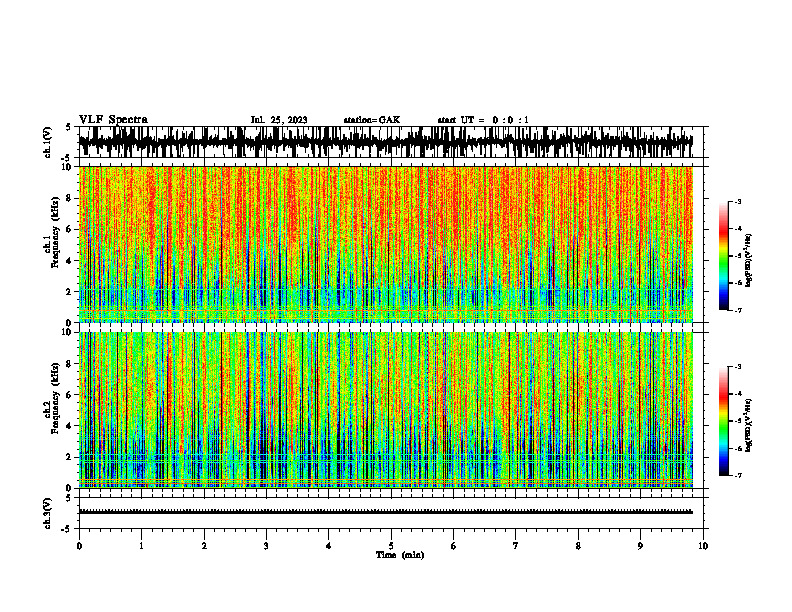Click the ch.2 spectrogram 2 kHz tick label

(x=70, y=457)
